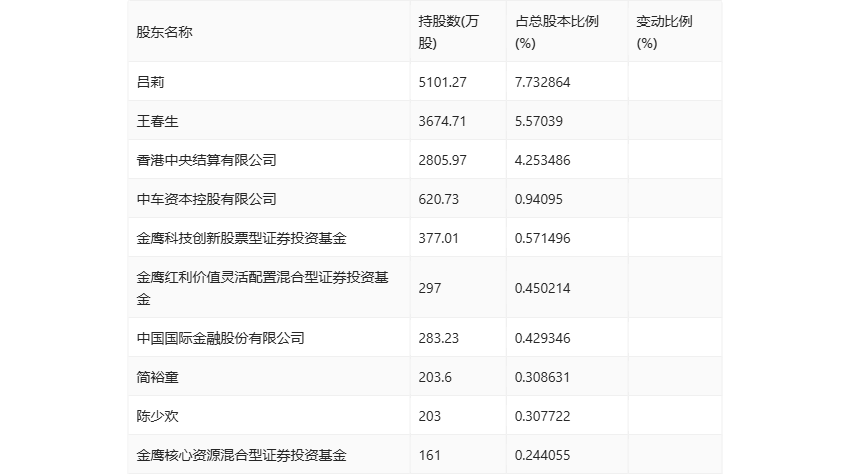Select shareholder name 陈少欢
This screenshot has height=474, width=850.
tap(157, 416)
